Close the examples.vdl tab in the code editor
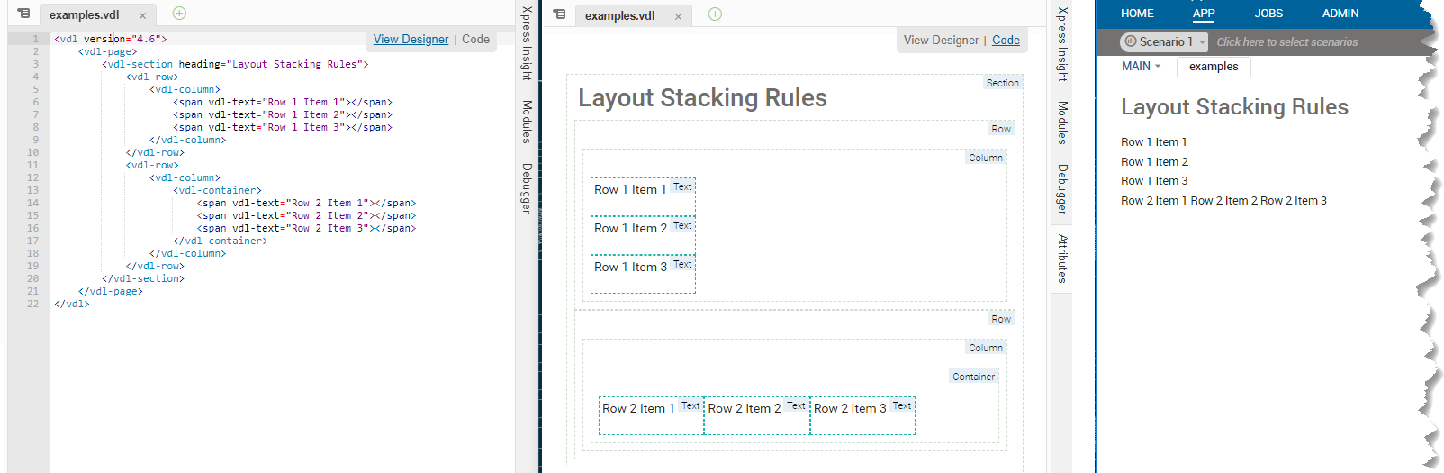The image size is (1444, 473). click(142, 15)
